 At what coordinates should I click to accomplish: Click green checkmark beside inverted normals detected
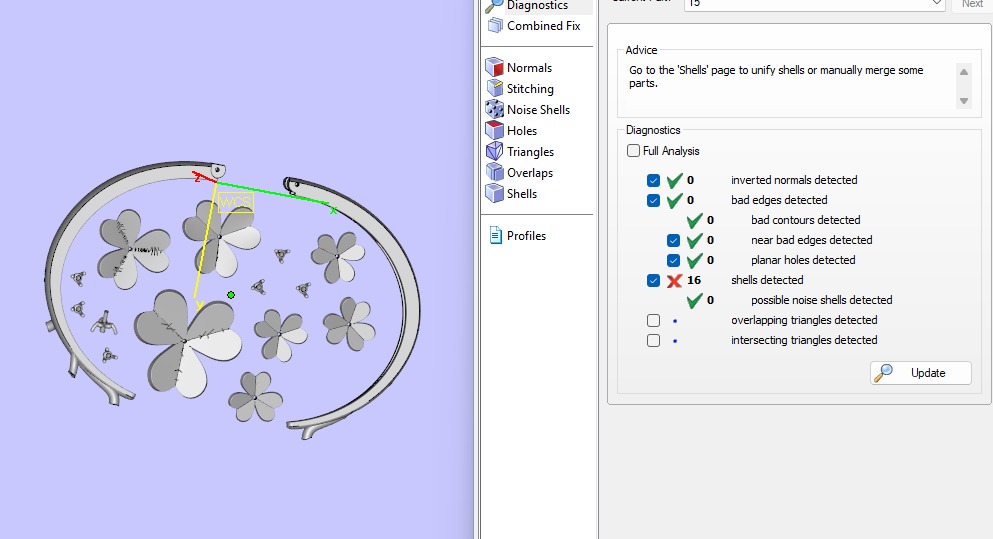pyautogui.click(x=674, y=181)
